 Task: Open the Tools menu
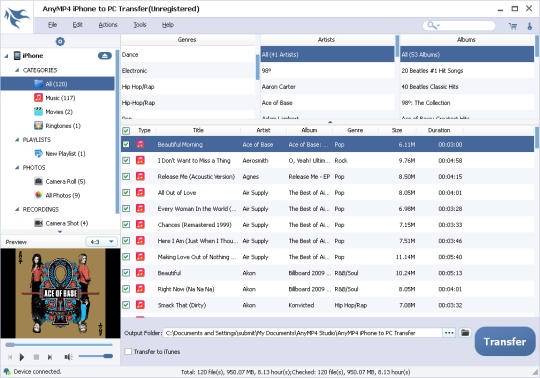(x=140, y=25)
